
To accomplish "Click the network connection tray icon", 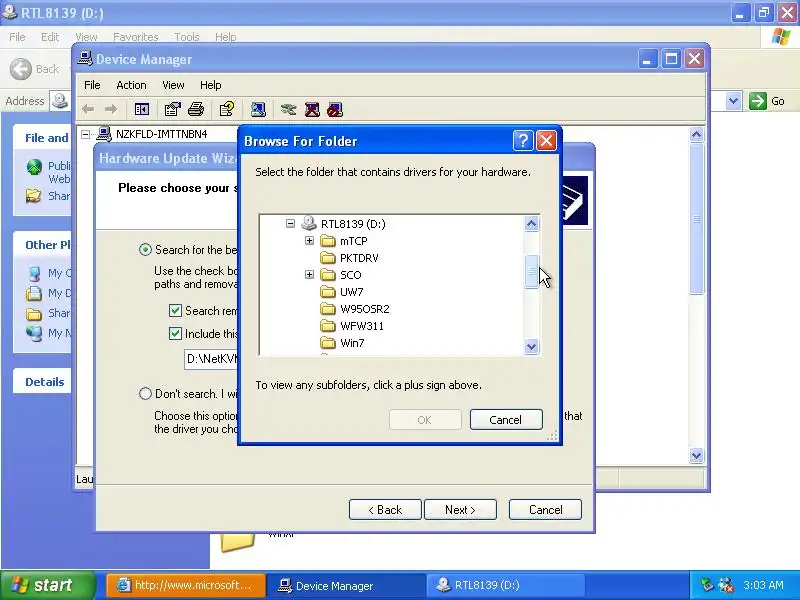I will click(x=725, y=585).
